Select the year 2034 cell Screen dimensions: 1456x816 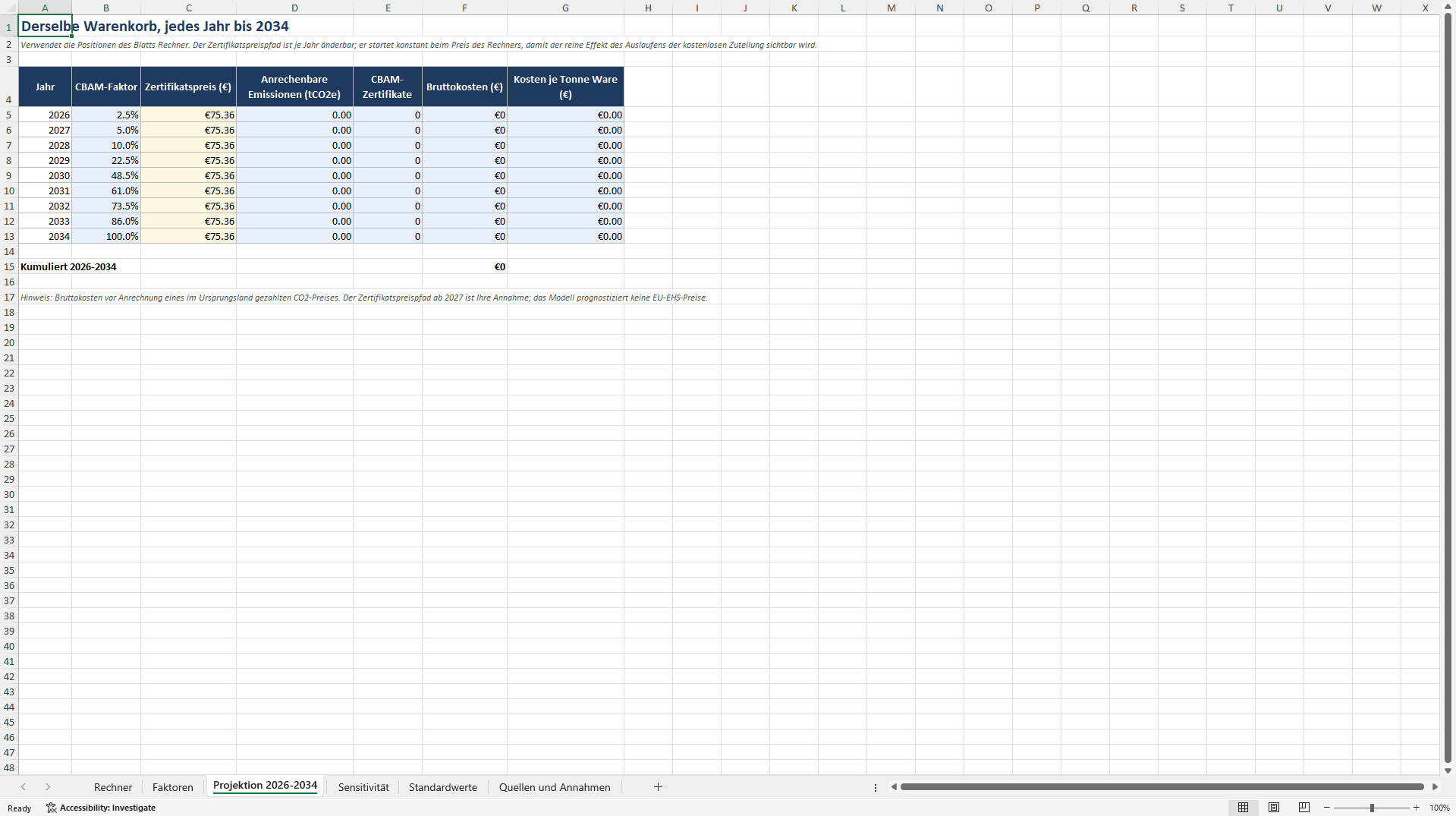point(45,236)
